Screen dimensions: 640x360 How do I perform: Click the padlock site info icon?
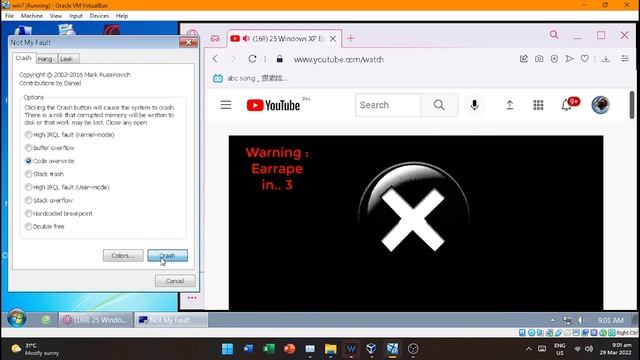(x=280, y=59)
